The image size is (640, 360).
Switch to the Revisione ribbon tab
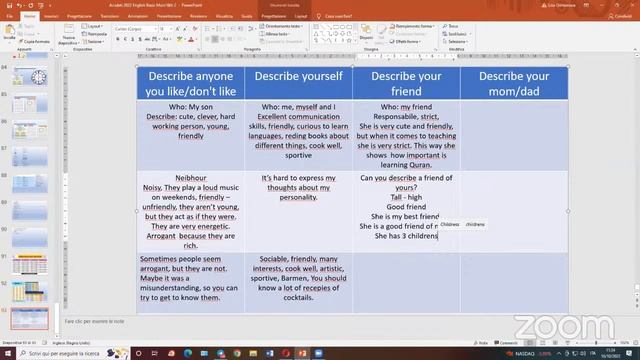point(199,16)
